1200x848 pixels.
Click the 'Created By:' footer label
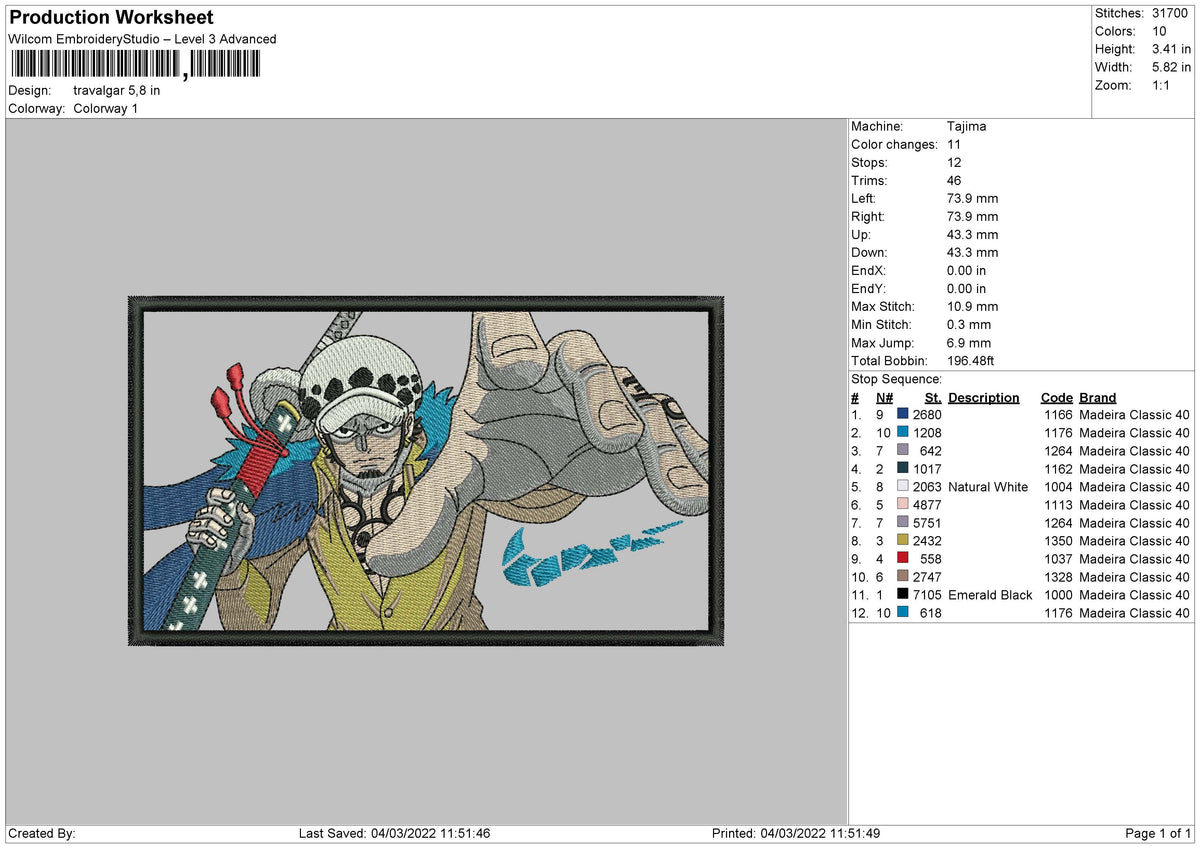coord(42,833)
